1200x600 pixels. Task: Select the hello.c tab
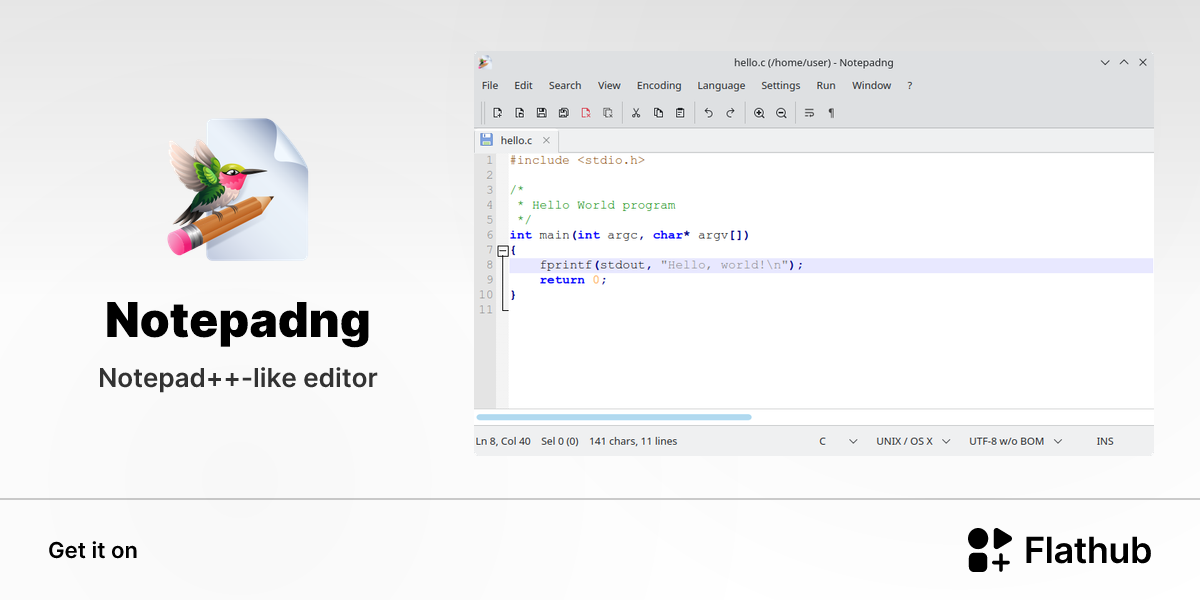[516, 141]
